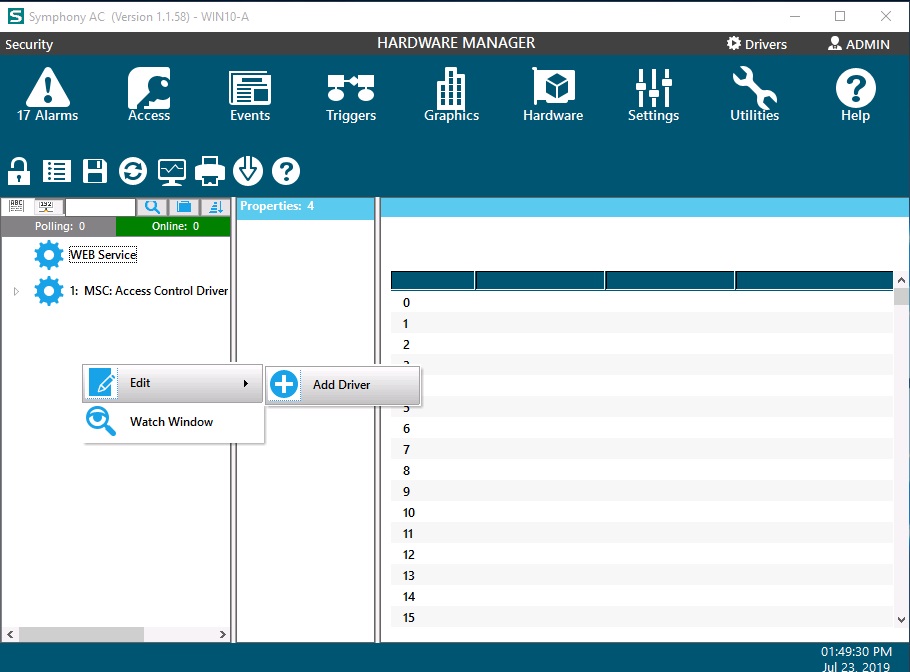Select row 15 in the grid
This screenshot has width=910, height=672.
click(642, 617)
